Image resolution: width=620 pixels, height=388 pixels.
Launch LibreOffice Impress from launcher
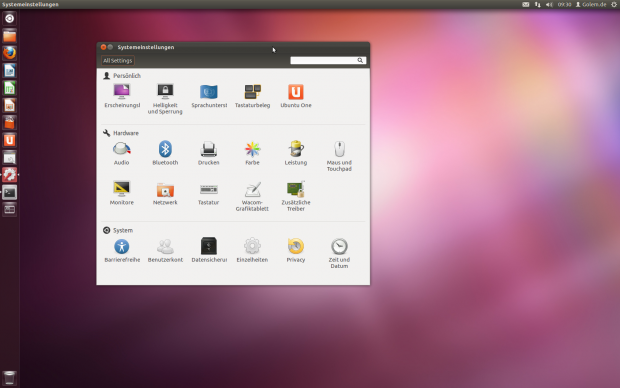9,105
